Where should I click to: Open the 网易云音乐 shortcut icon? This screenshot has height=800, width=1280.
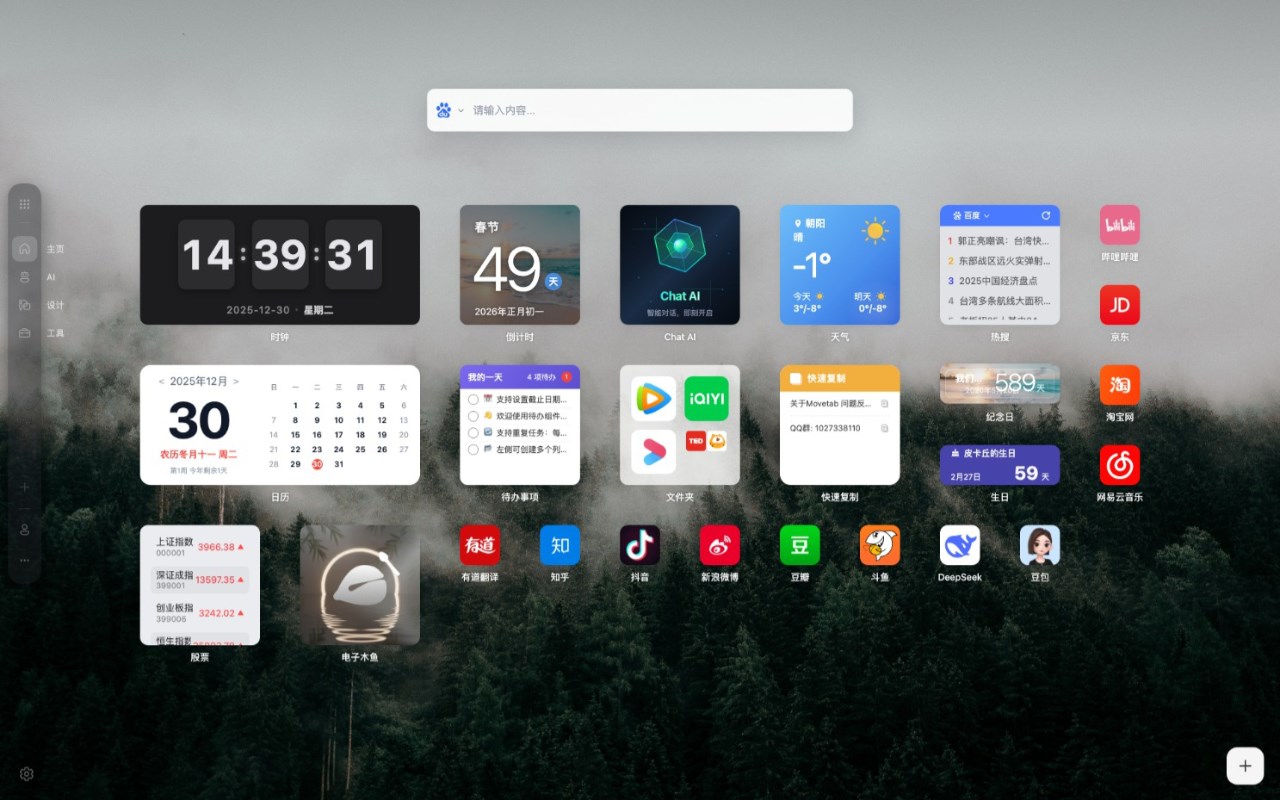pyautogui.click(x=1119, y=465)
